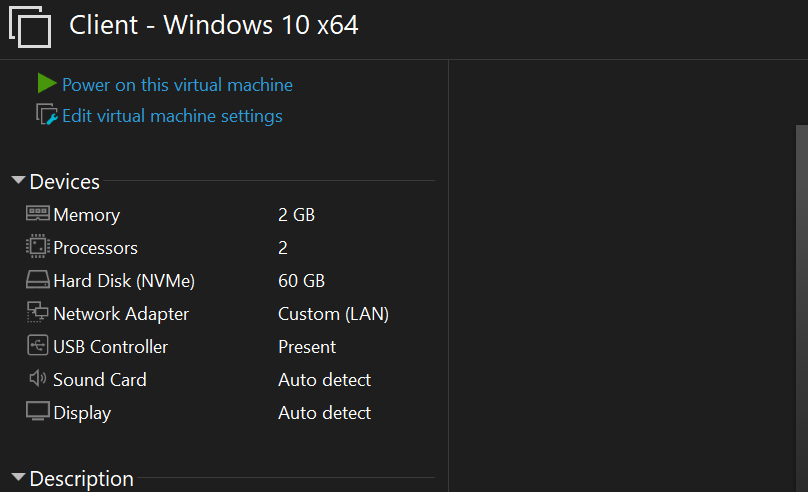This screenshot has height=492, width=808.
Task: Click the VM icon beside the title
Action: click(x=30, y=26)
